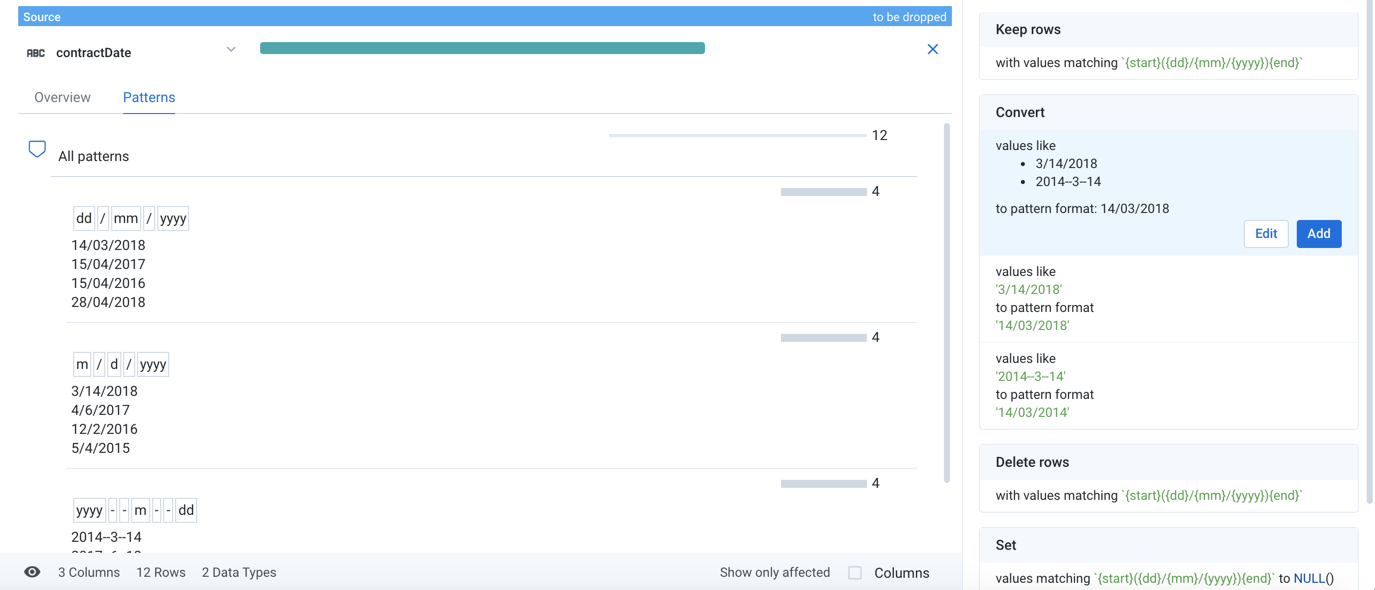Click the ABC data type icon
1375x590 pixels.
point(36,53)
